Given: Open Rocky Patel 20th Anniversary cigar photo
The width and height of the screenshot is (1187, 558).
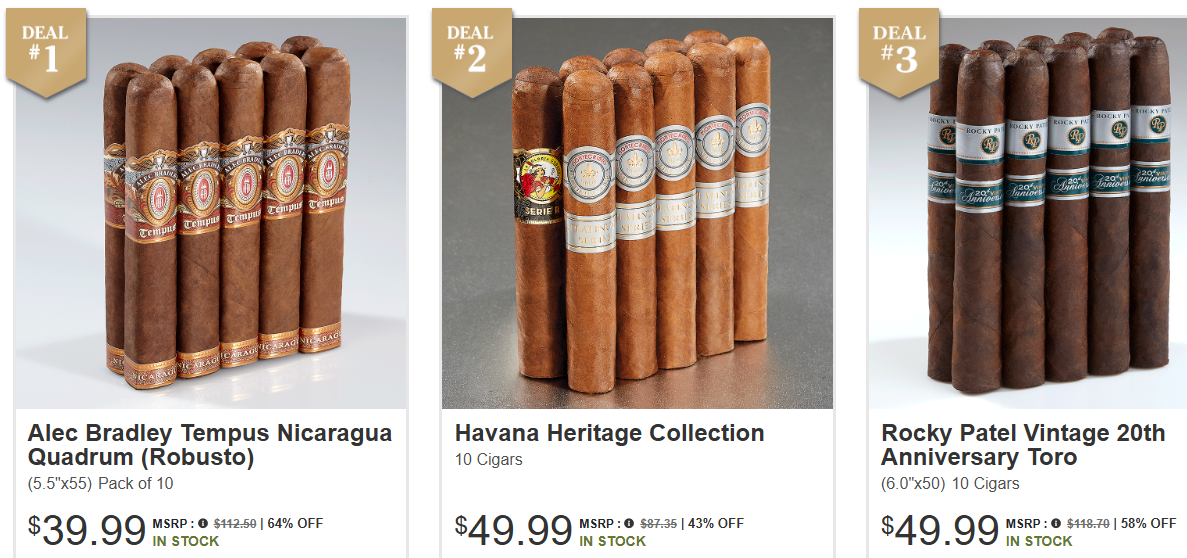Looking at the screenshot, I should tap(1027, 213).
